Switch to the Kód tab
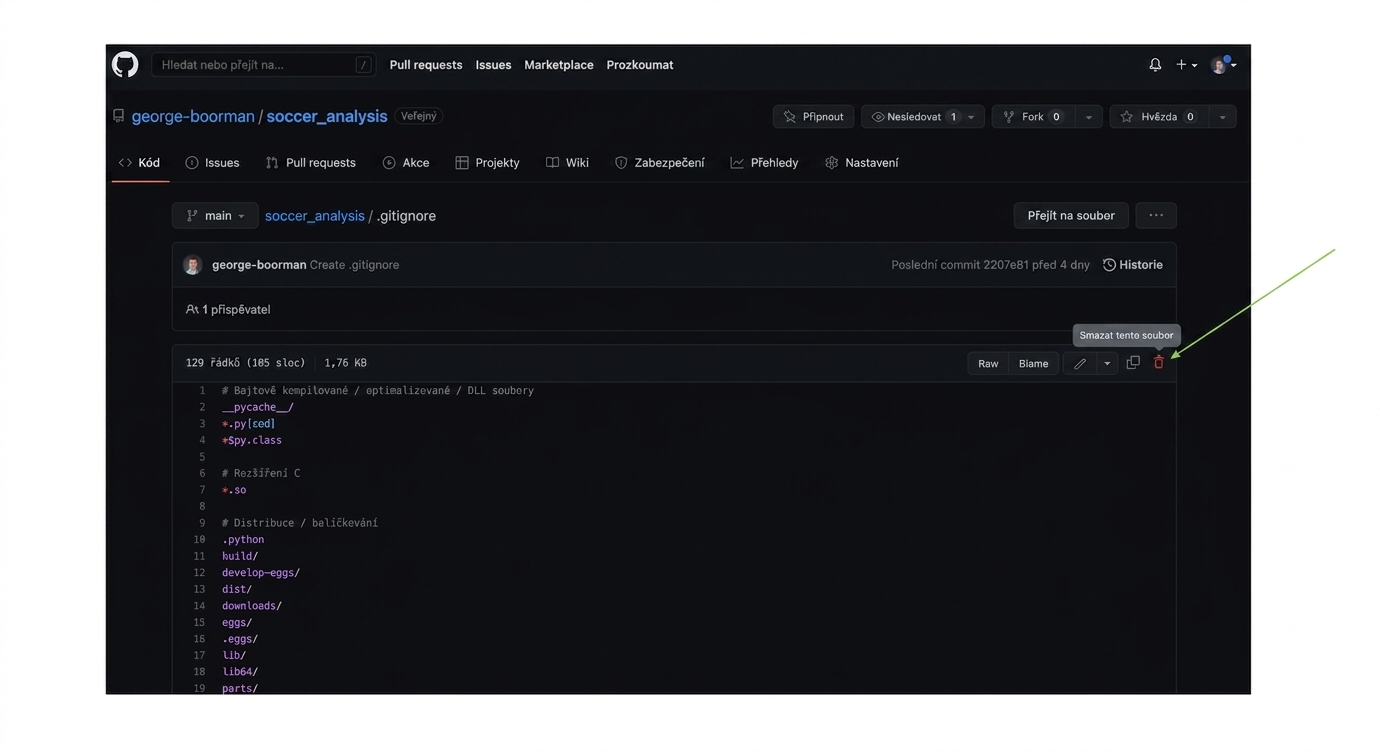 coord(139,163)
